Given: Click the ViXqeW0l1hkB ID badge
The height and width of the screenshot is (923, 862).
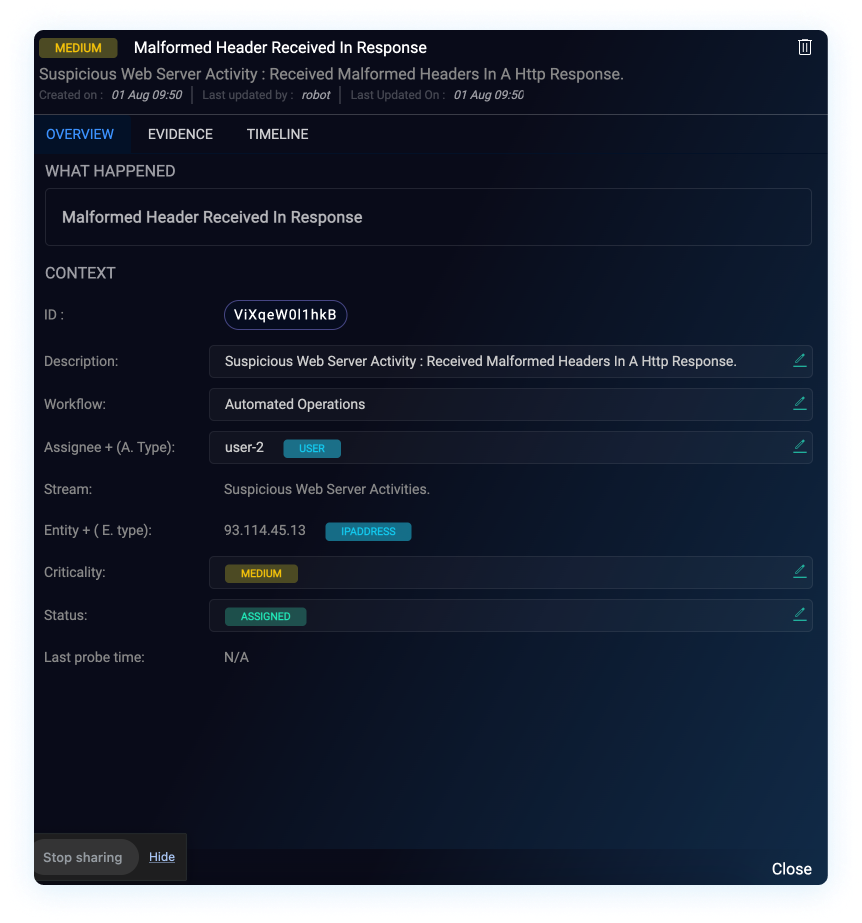Looking at the screenshot, I should tap(285, 315).
